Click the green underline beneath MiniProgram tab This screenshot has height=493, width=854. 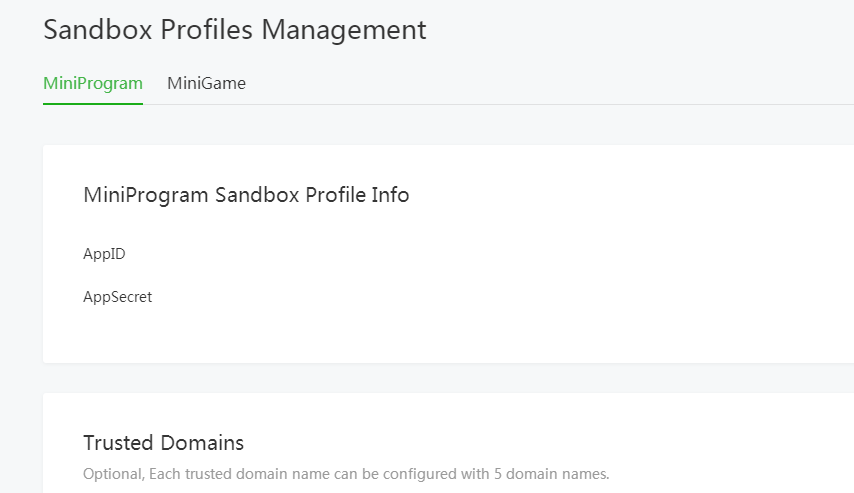click(x=93, y=103)
